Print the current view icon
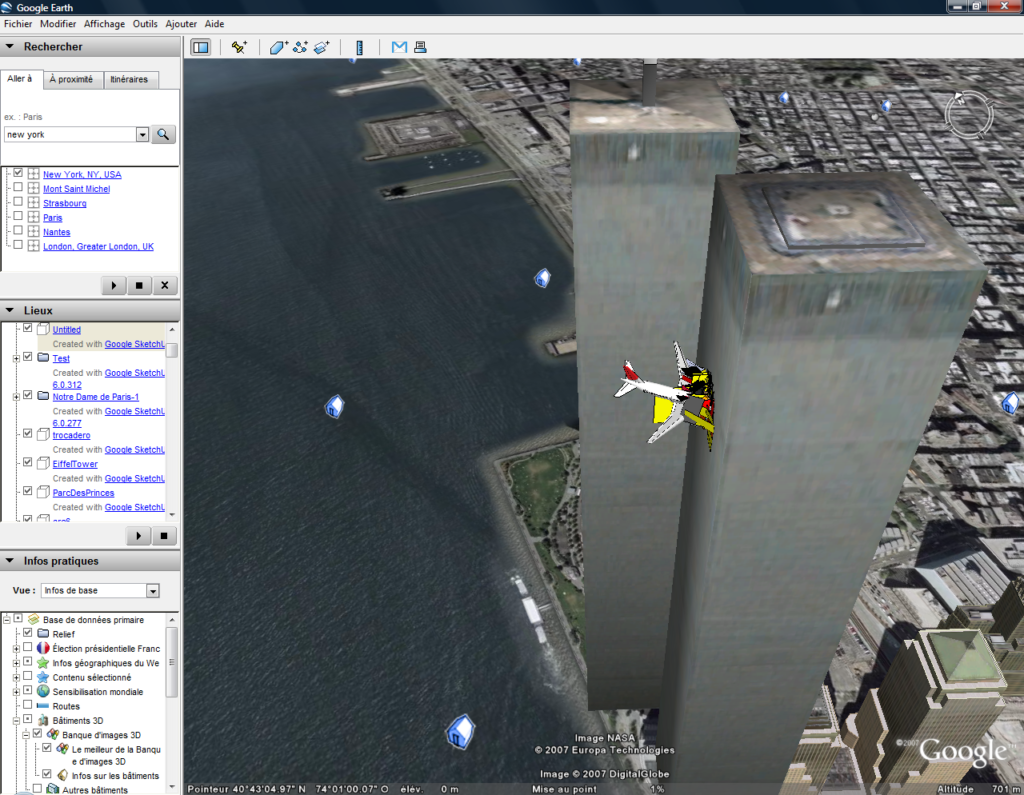1024x795 pixels. tap(421, 47)
